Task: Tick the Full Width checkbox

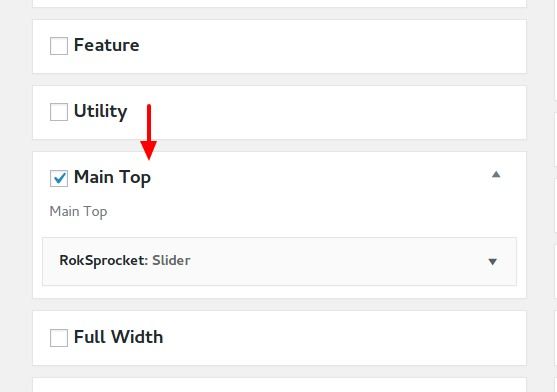Action: click(59, 338)
